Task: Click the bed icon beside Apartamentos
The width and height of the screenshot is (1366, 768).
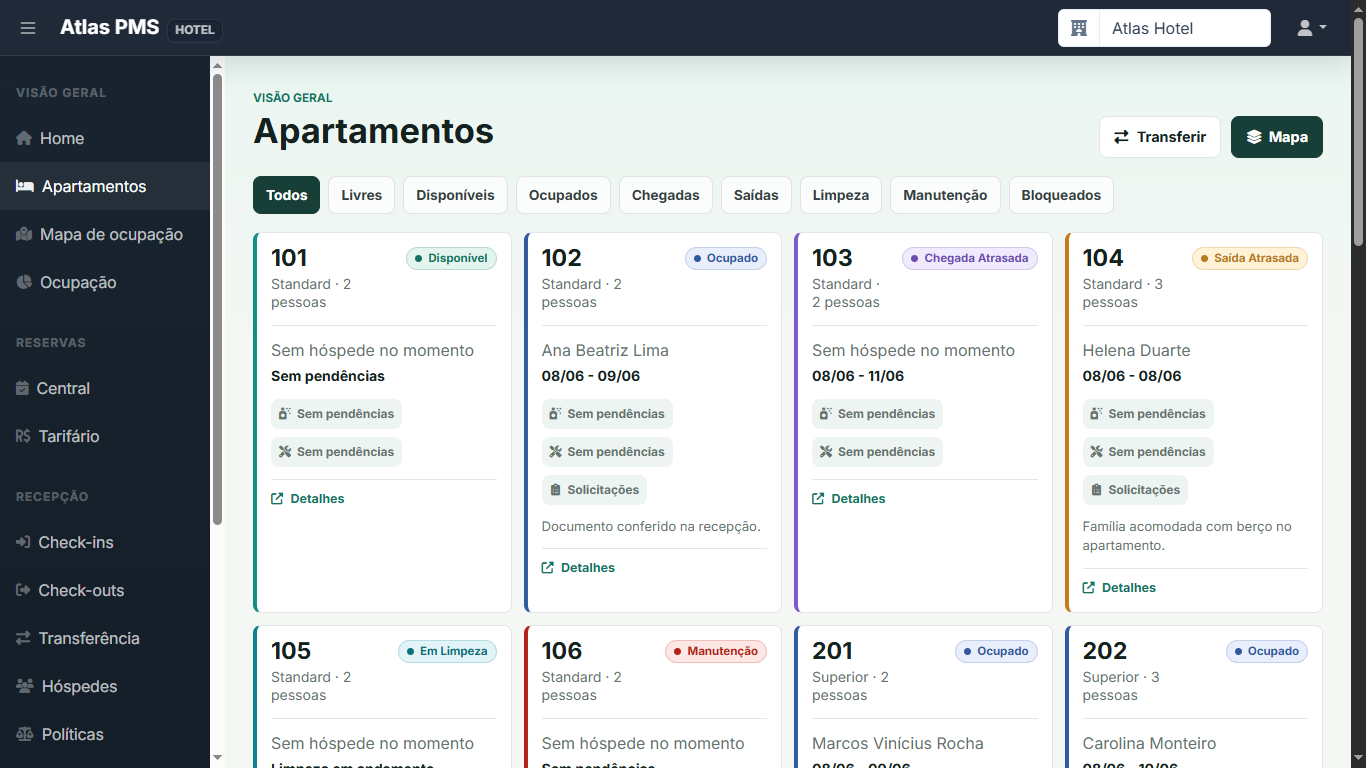Action: (x=25, y=186)
